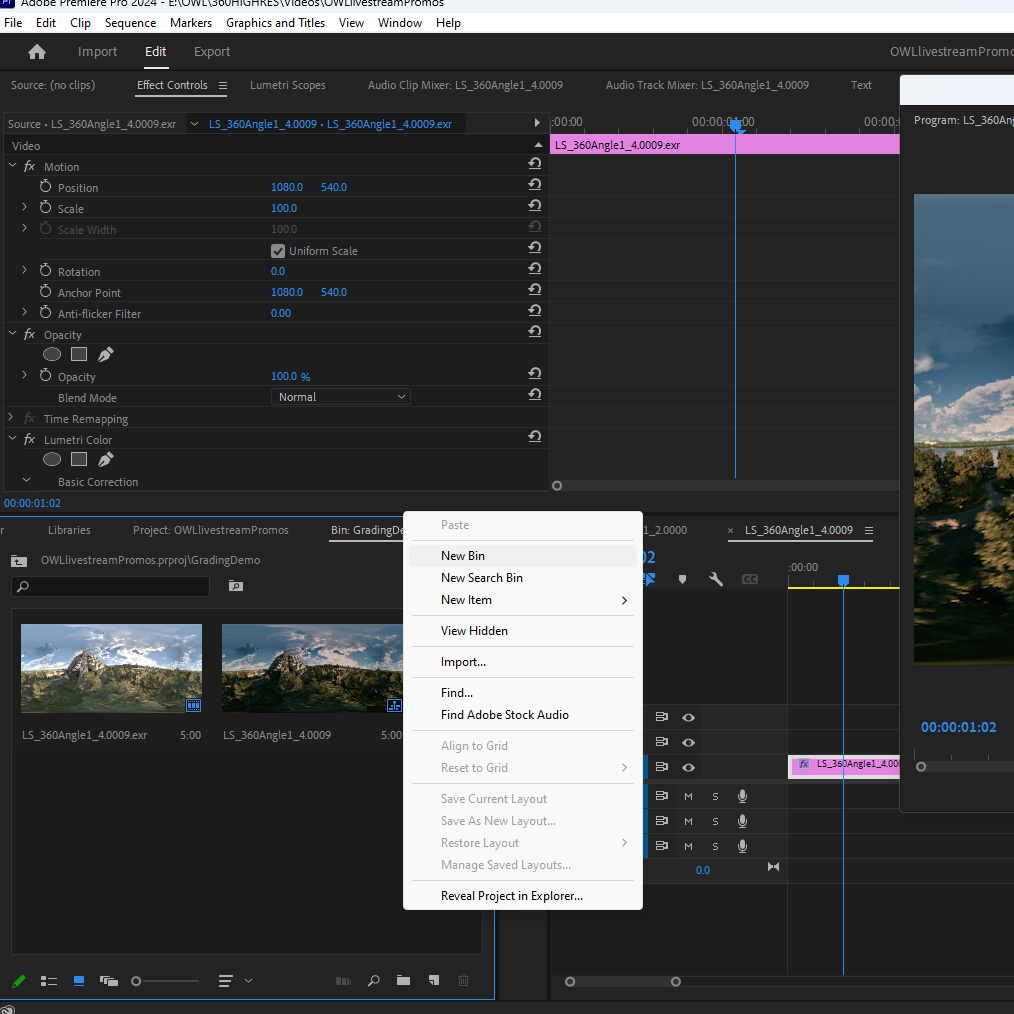Open the LS_360Angle1_4.0009 timeline panel menu
This screenshot has height=1014, width=1014.
click(868, 530)
